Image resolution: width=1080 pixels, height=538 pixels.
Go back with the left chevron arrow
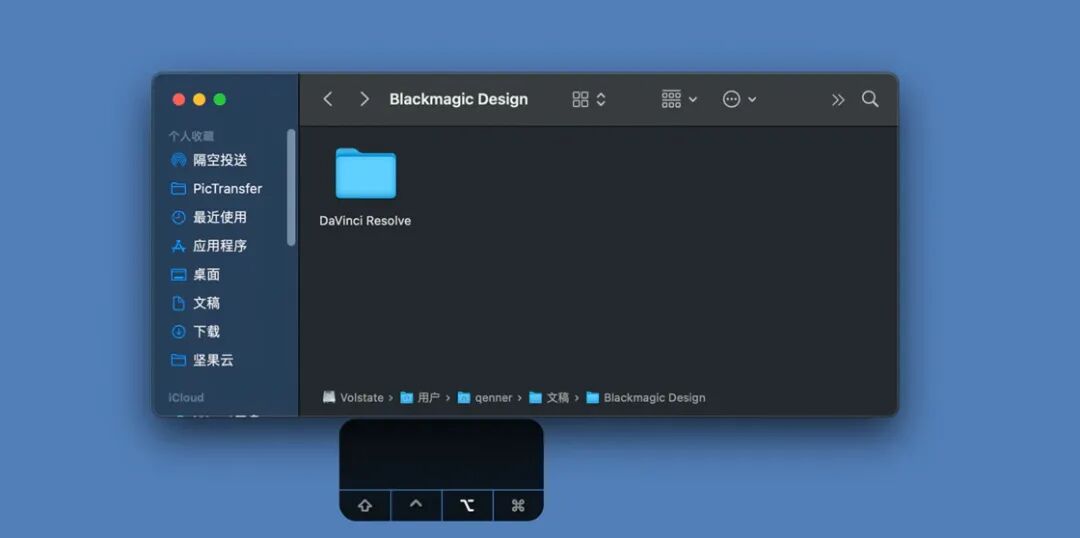(x=328, y=99)
